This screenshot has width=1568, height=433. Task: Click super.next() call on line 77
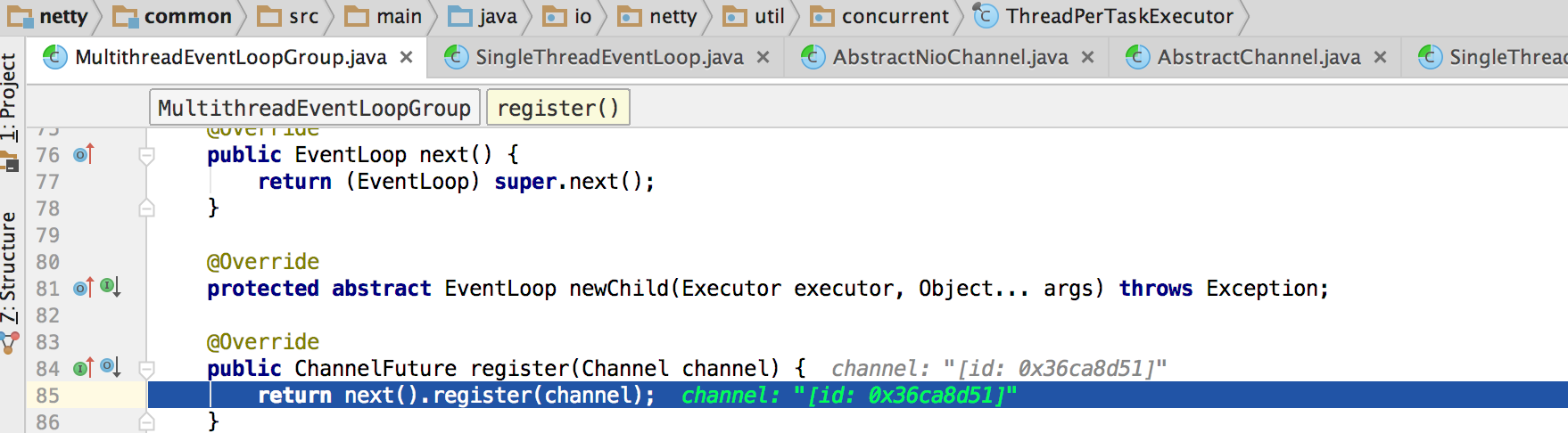click(568, 182)
